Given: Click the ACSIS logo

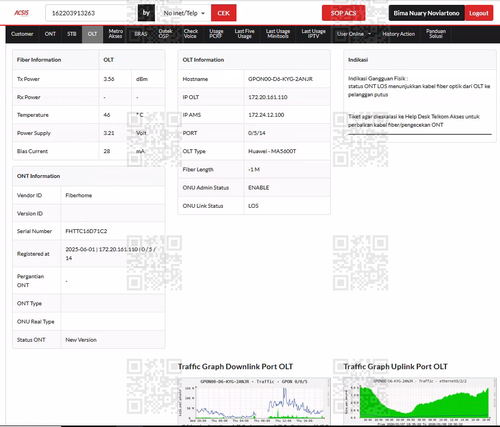Looking at the screenshot, I should click(21, 13).
